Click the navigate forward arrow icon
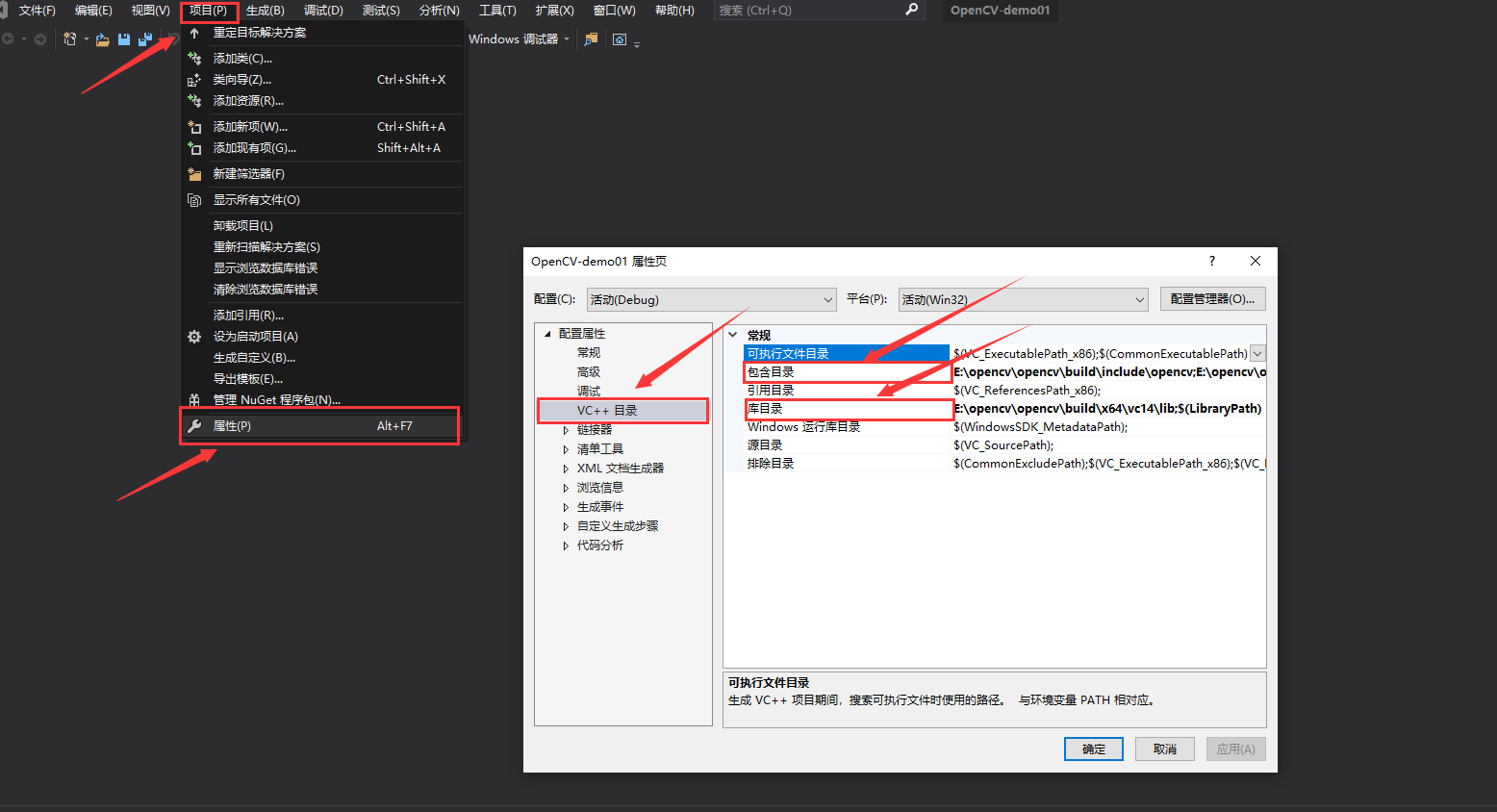This screenshot has width=1497, height=812. click(x=39, y=39)
